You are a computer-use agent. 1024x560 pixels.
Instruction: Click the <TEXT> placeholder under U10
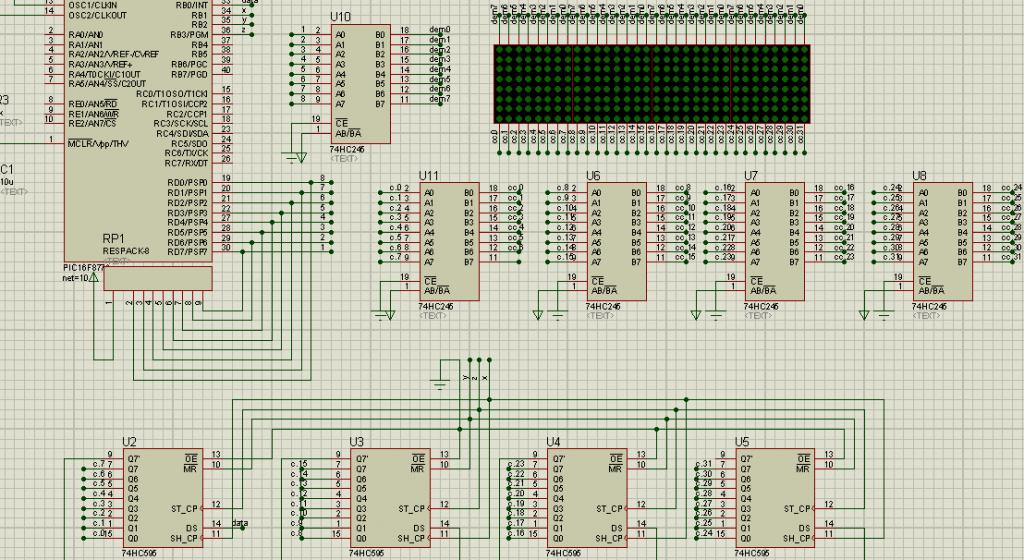point(344,159)
